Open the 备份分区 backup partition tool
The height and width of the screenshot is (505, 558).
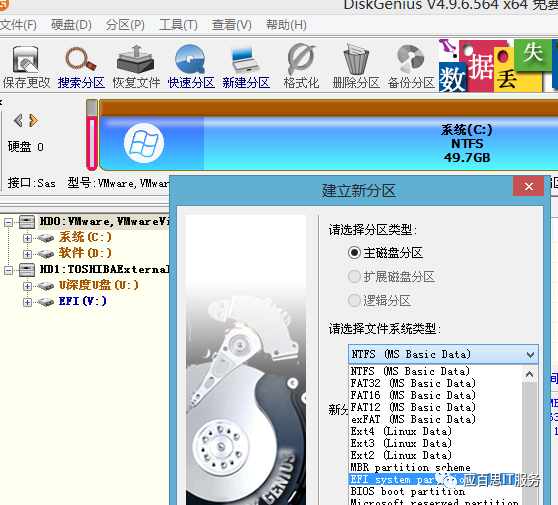coord(411,67)
